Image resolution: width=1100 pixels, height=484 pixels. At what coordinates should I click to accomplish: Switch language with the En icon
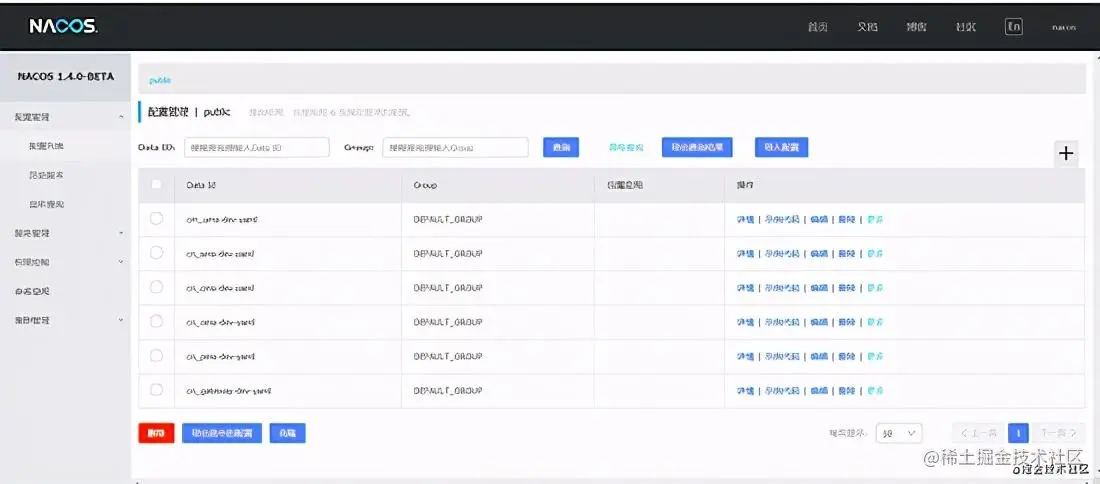[x=1014, y=27]
